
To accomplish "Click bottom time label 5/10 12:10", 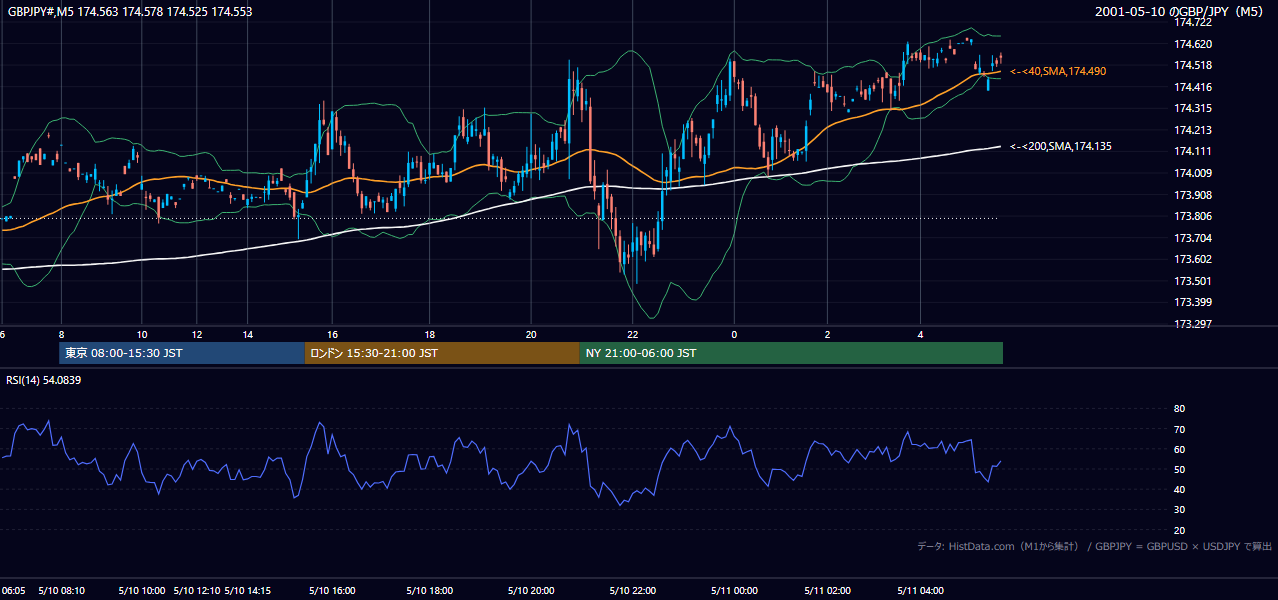I will point(197,591).
